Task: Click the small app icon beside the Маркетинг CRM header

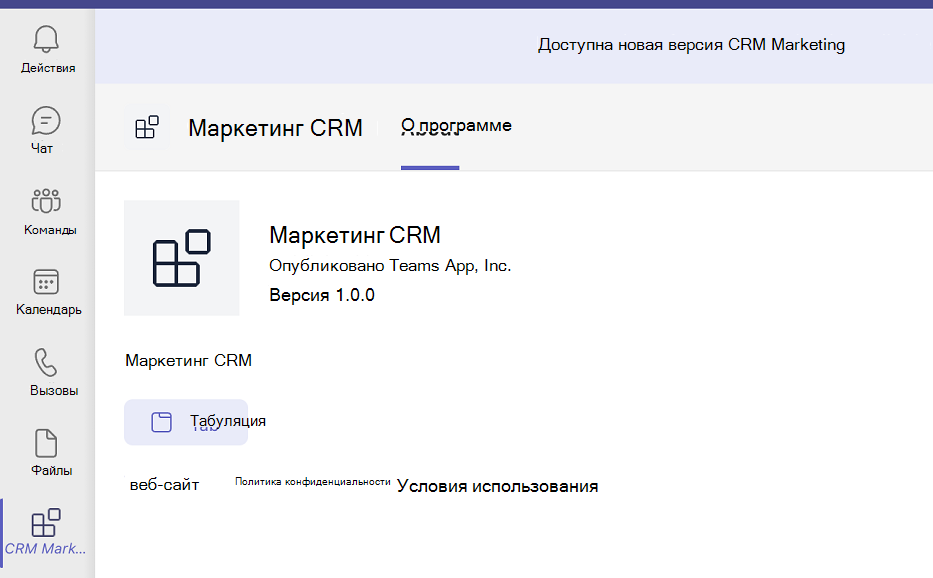Action: click(x=147, y=127)
